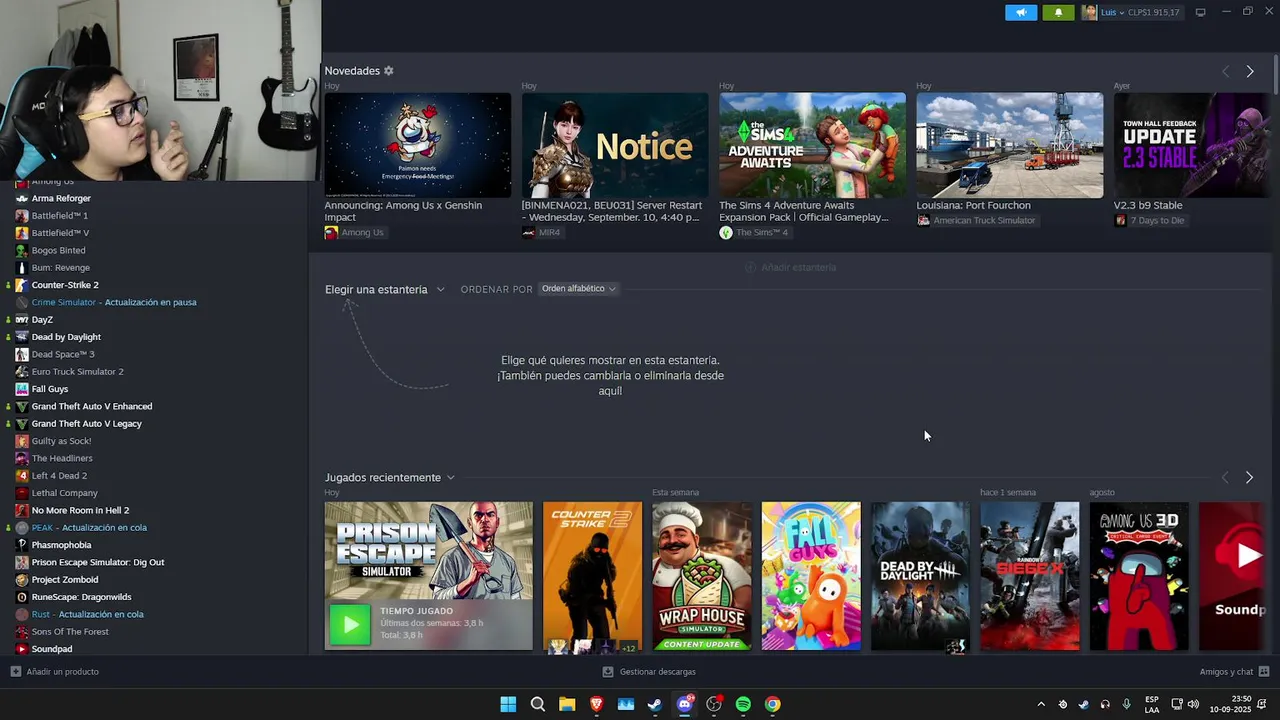Switch to Big Picture mode icon
Screen dimensions: 1280x720
pyautogui.click(x=1200, y=12)
